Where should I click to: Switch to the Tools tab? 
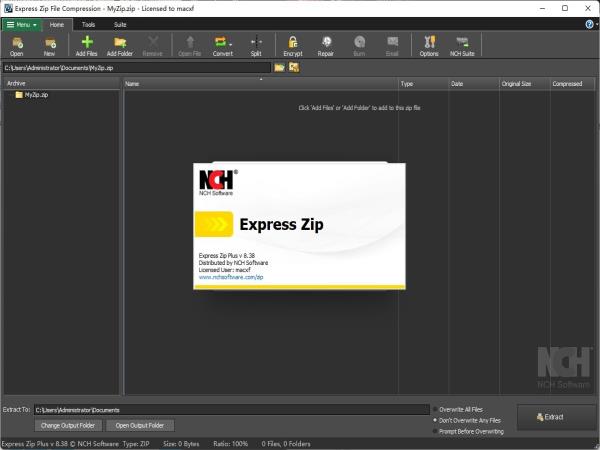pos(88,25)
